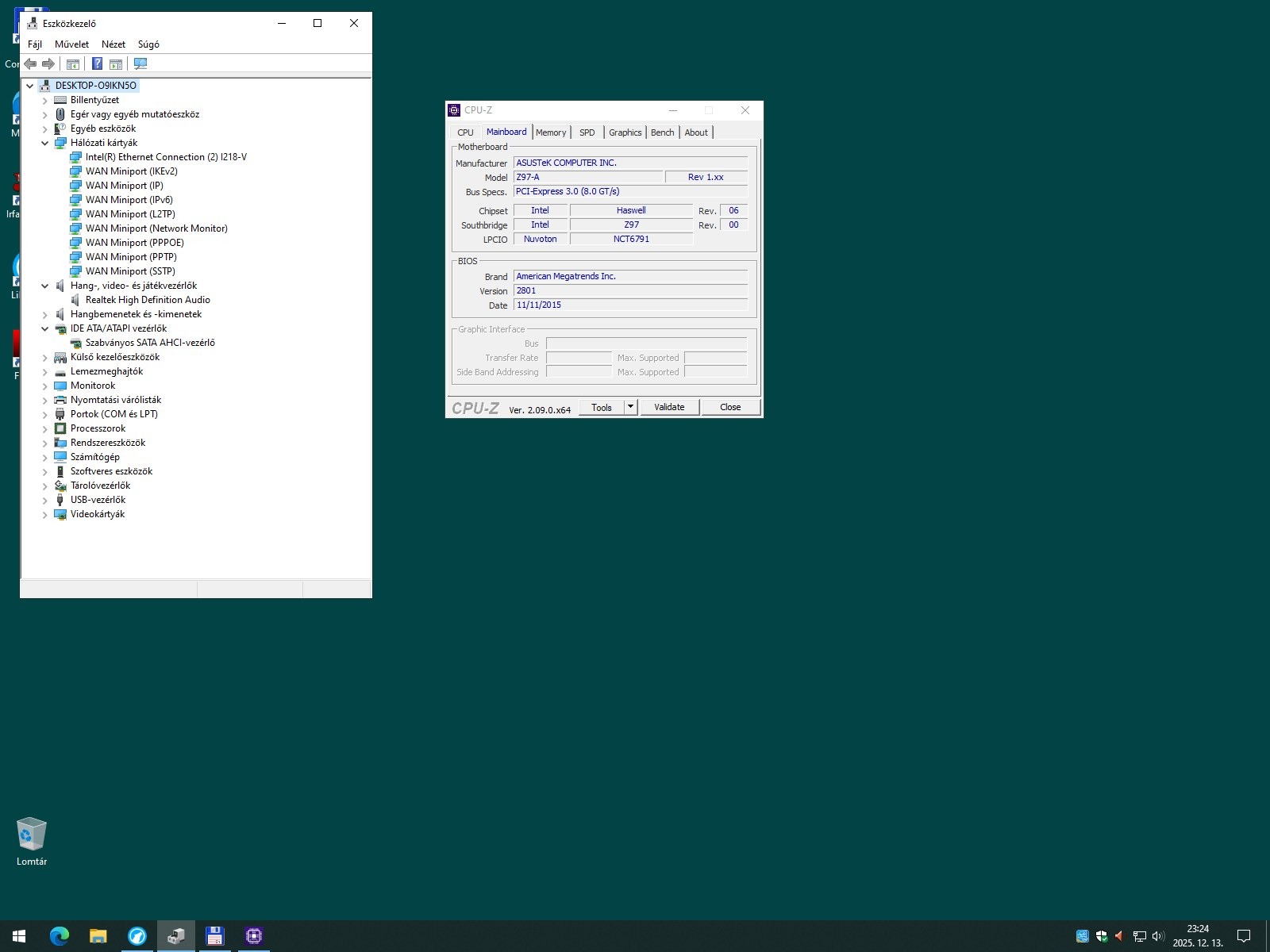Expand the Egyéb eszközök category
Viewport: 1270px width, 952px height.
pyautogui.click(x=45, y=129)
